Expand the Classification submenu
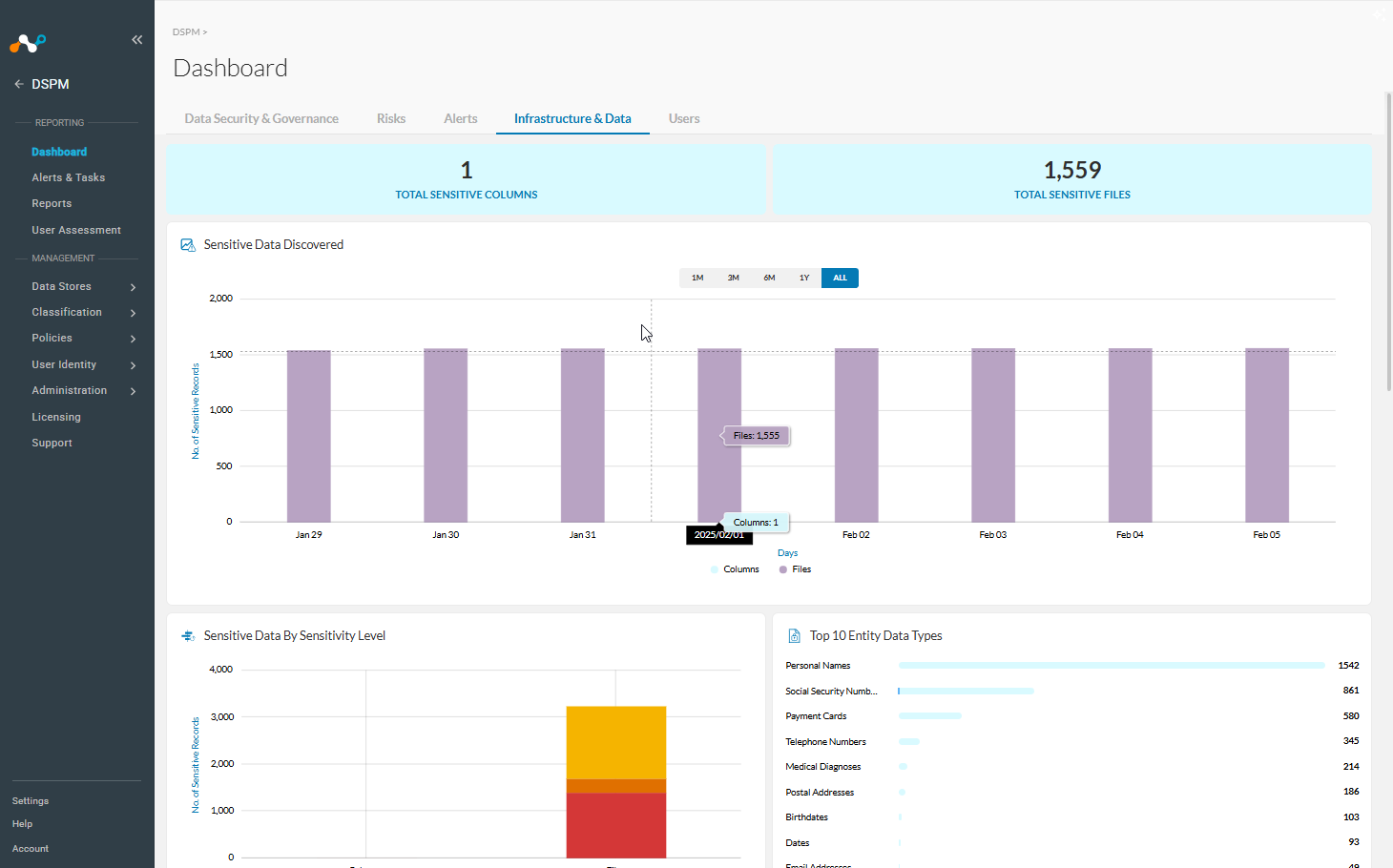 [x=84, y=312]
